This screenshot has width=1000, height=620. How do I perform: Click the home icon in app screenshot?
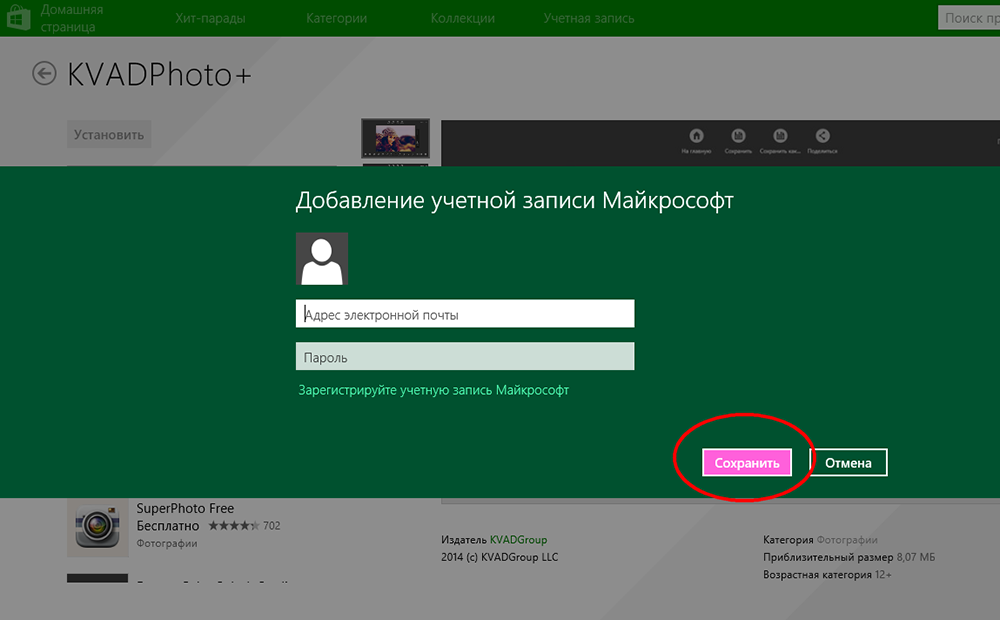pos(696,135)
